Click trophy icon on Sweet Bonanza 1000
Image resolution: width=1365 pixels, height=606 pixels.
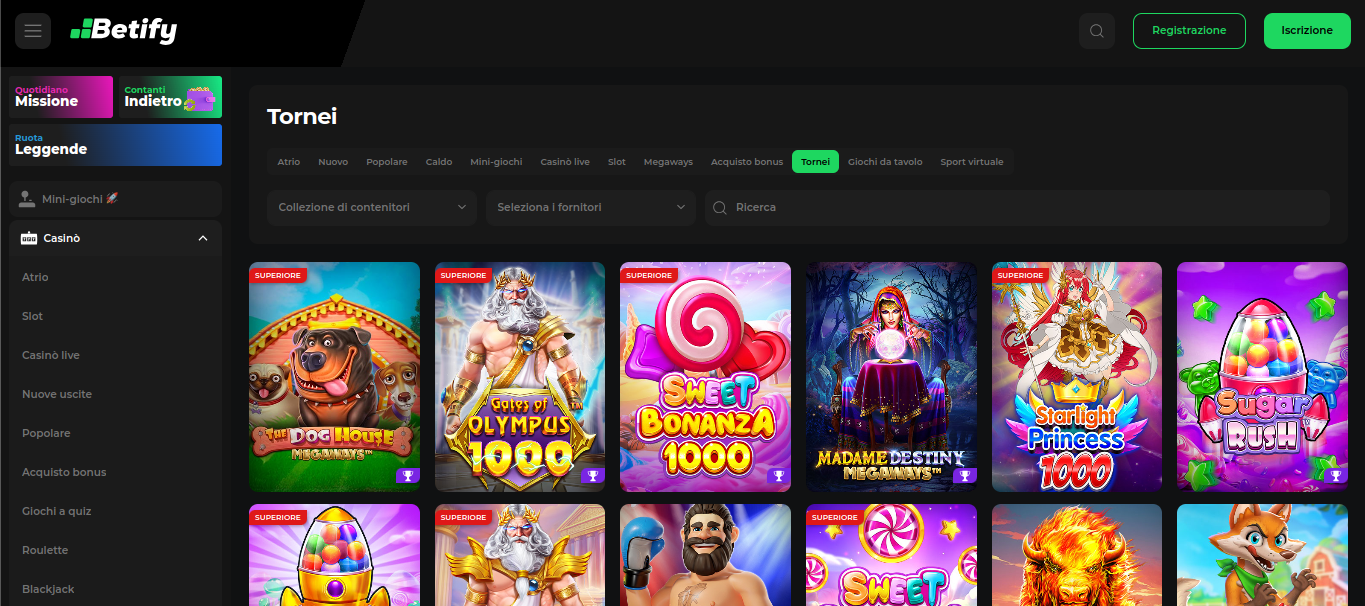click(778, 476)
